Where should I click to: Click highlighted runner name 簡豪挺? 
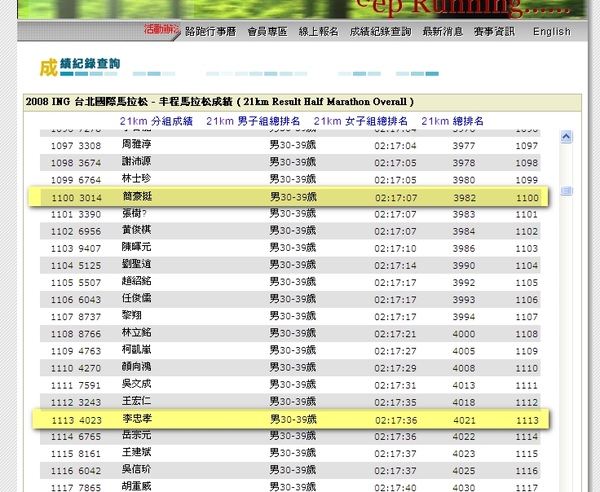click(137, 196)
